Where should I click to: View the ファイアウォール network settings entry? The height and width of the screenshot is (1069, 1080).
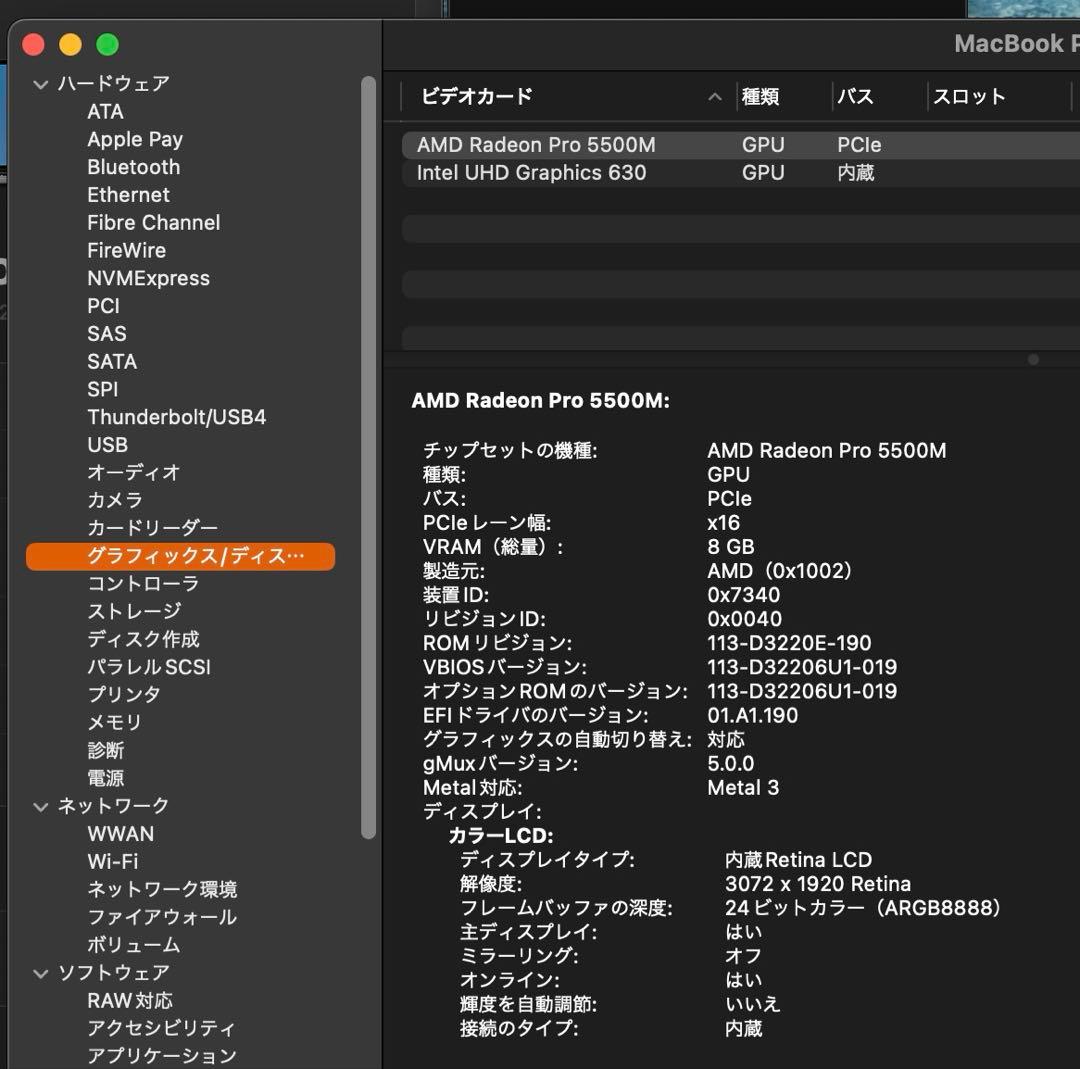coord(161,917)
